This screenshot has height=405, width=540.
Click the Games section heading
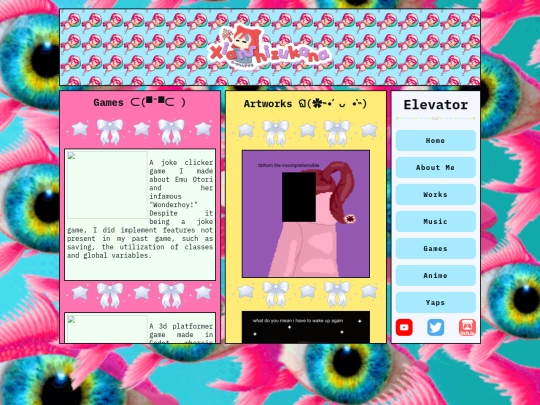pos(140,103)
